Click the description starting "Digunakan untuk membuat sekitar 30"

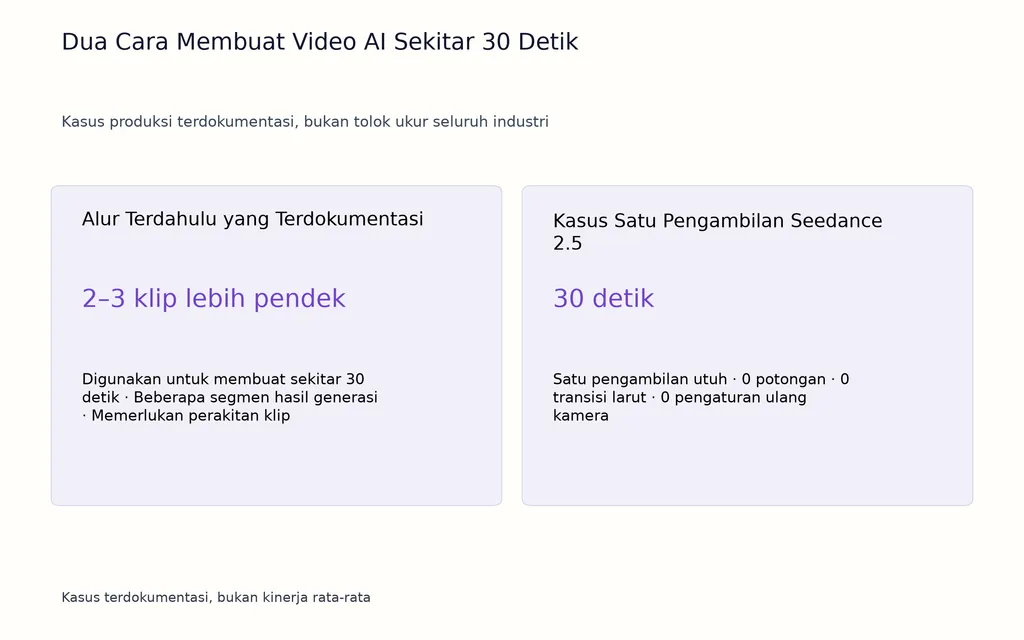click(x=230, y=397)
